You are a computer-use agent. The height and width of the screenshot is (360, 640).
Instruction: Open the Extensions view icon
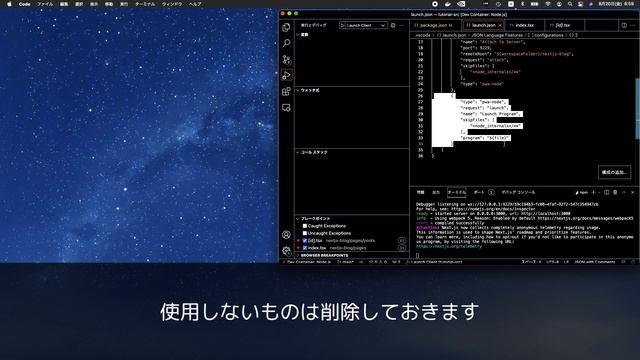[287, 91]
